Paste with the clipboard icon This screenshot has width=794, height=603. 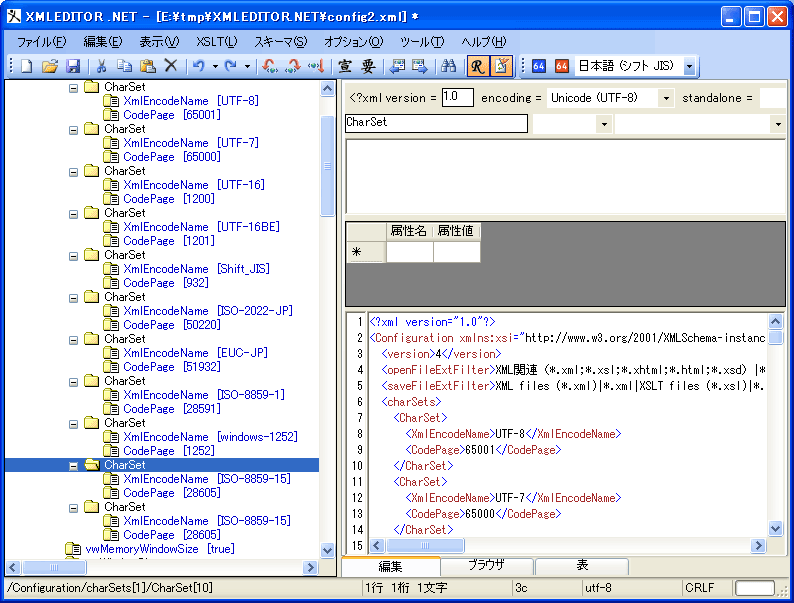point(147,66)
